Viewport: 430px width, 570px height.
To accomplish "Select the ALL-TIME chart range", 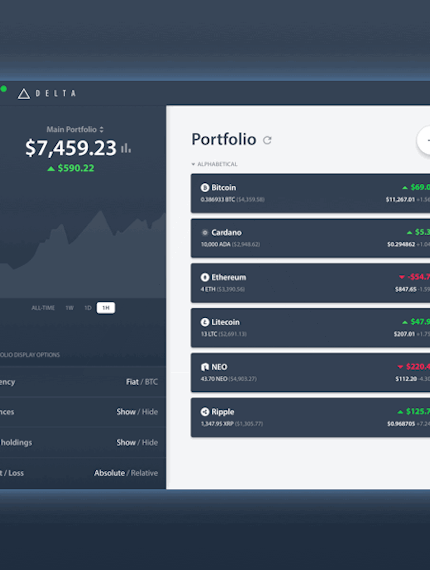I will tap(43, 308).
